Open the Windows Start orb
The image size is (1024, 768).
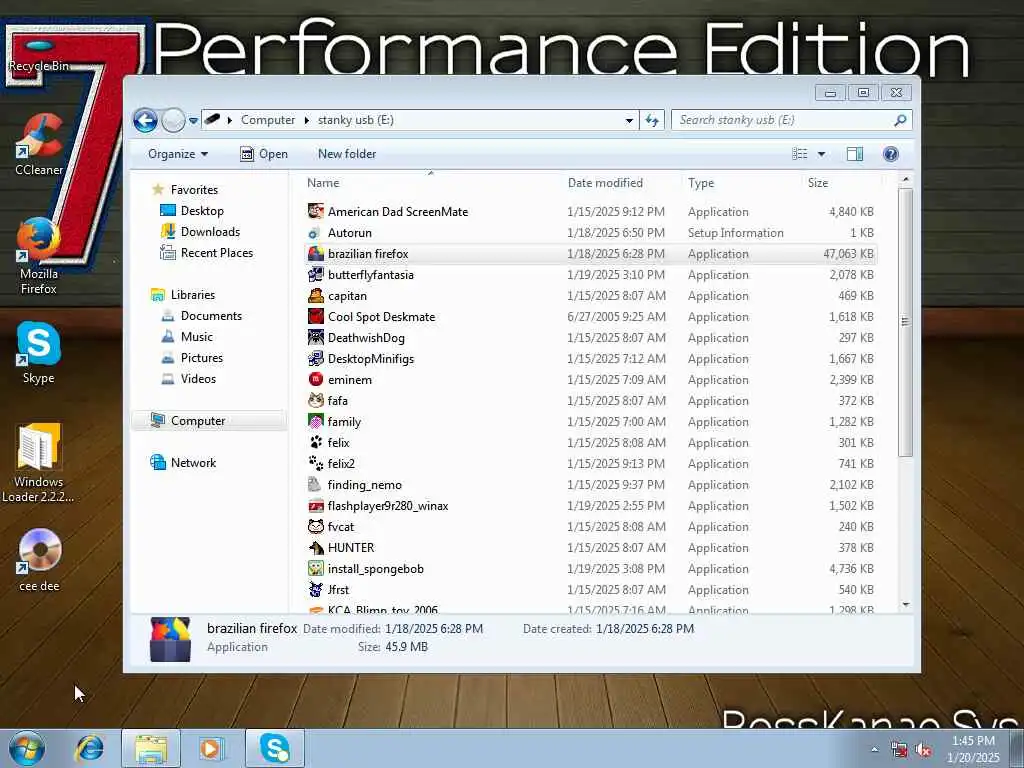pos(27,748)
